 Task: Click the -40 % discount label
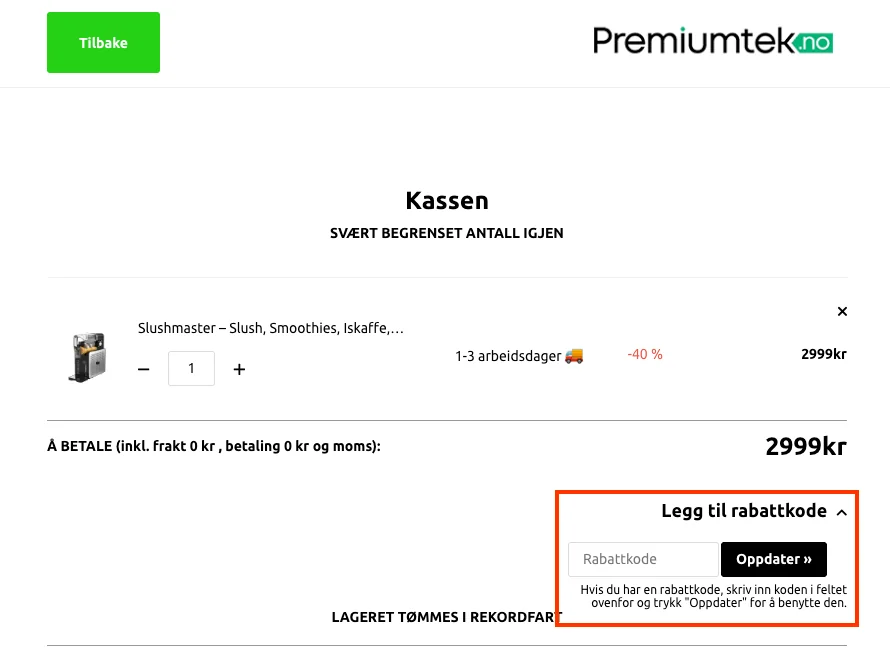pos(645,355)
